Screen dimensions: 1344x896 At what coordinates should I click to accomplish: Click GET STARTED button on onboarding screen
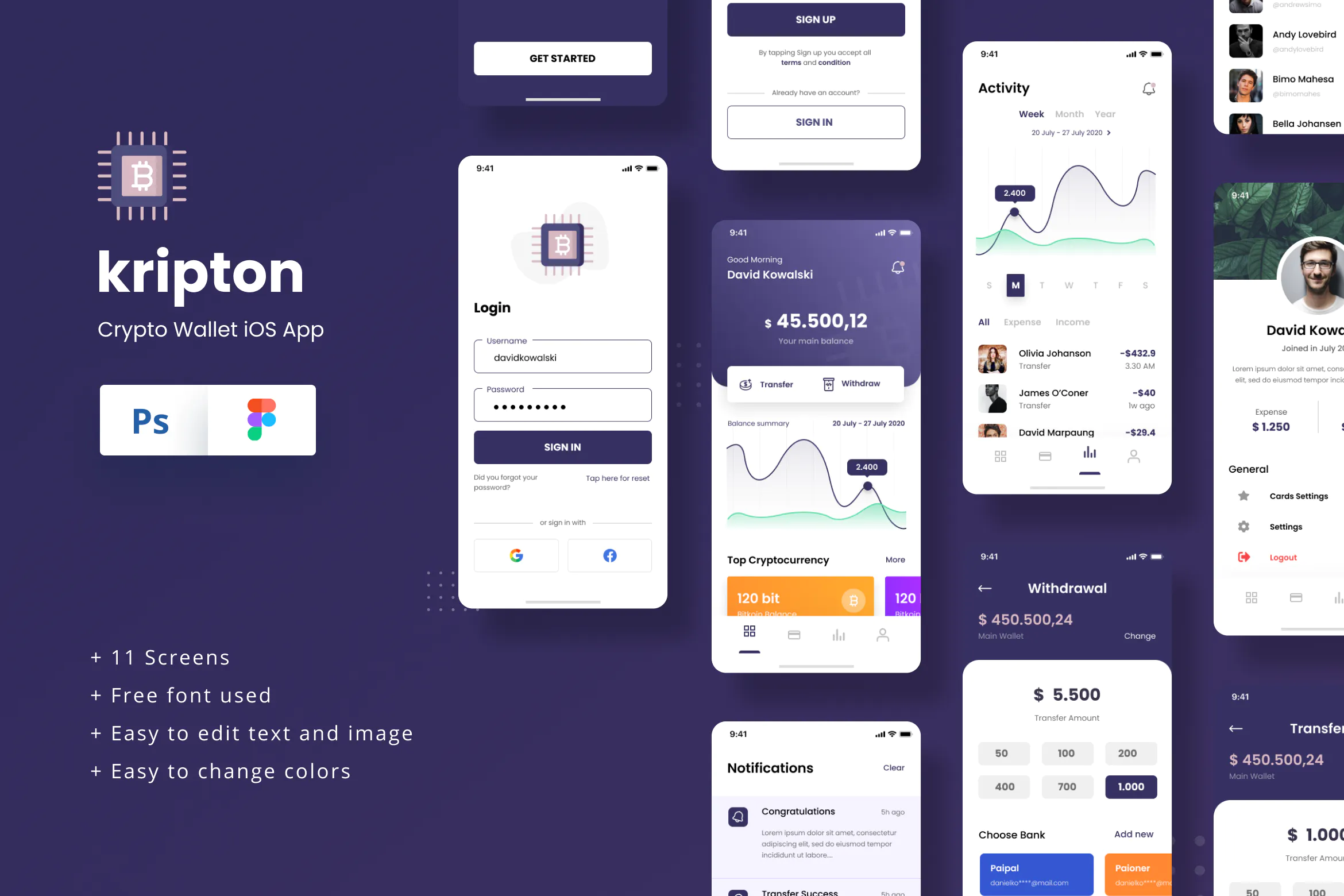(x=562, y=58)
